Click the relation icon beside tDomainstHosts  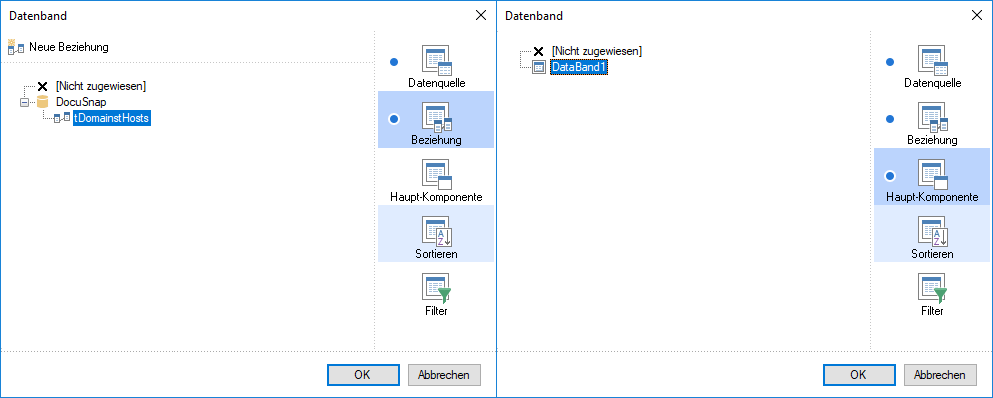coord(62,118)
